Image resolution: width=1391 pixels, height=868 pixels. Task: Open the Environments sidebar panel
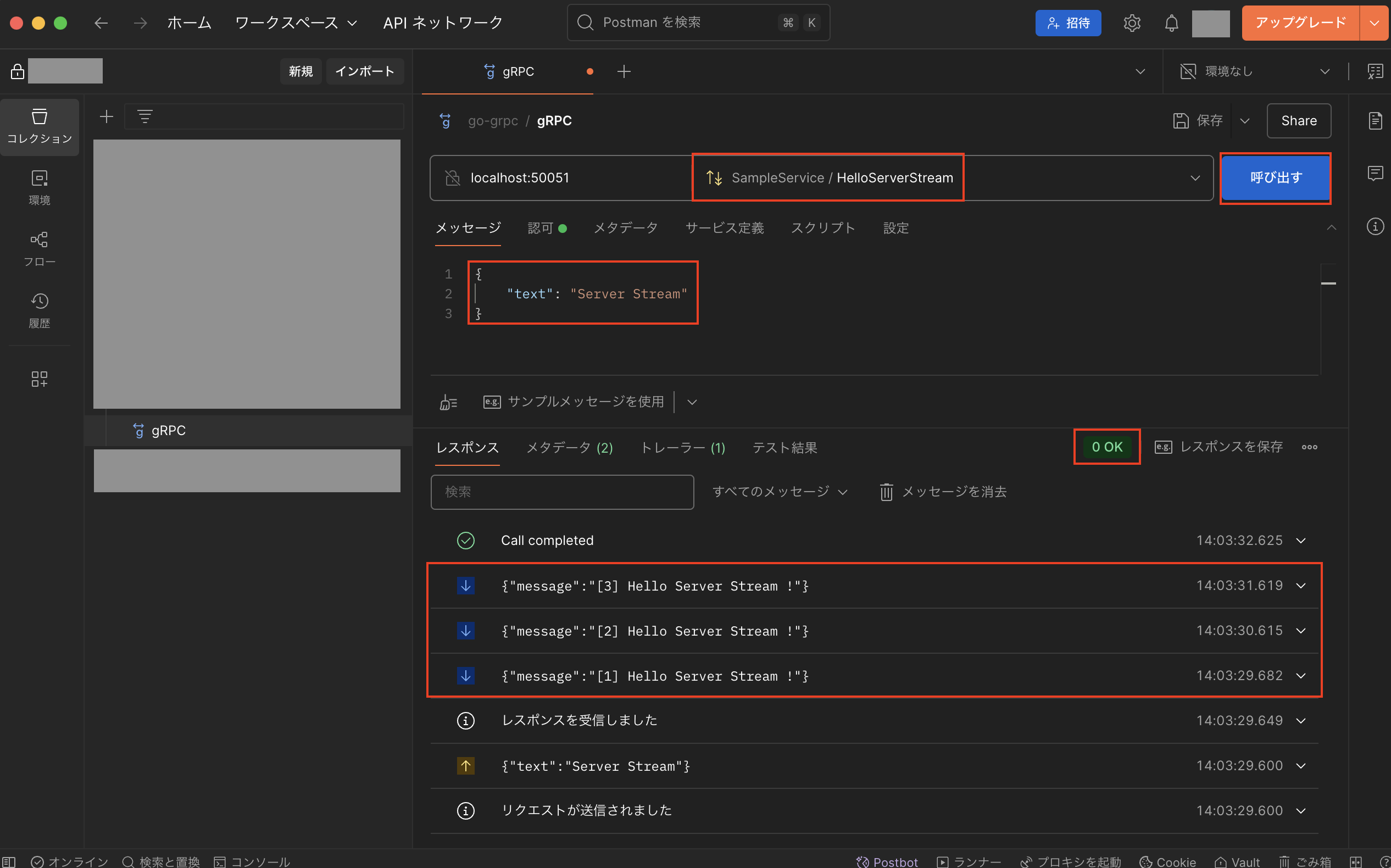[40, 188]
